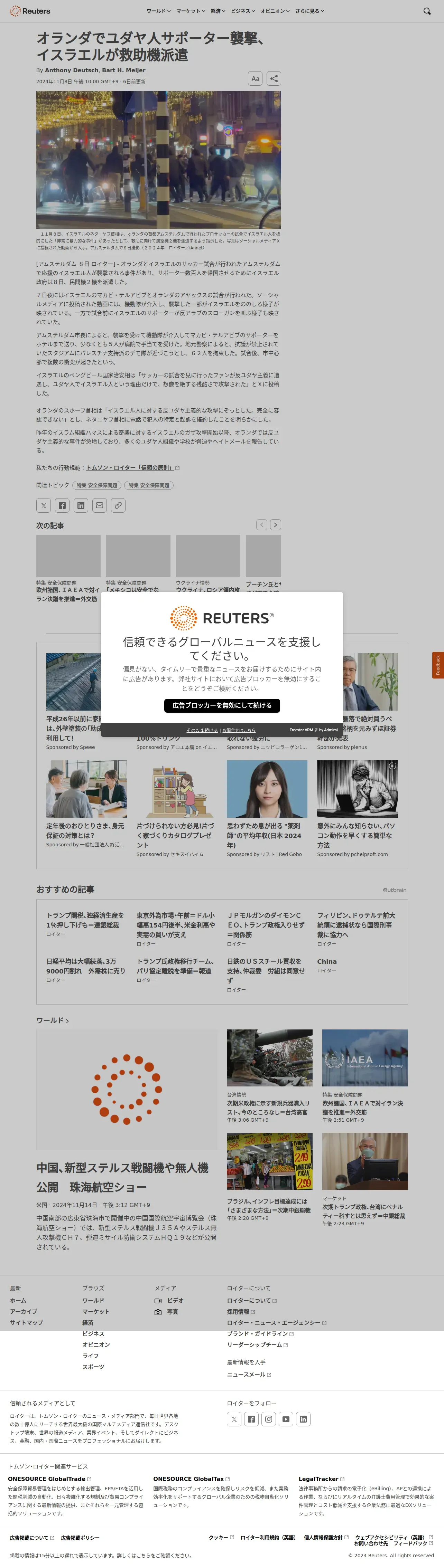Open LegalTracker service link
The width and height of the screenshot is (444, 1568).
[321, 1479]
